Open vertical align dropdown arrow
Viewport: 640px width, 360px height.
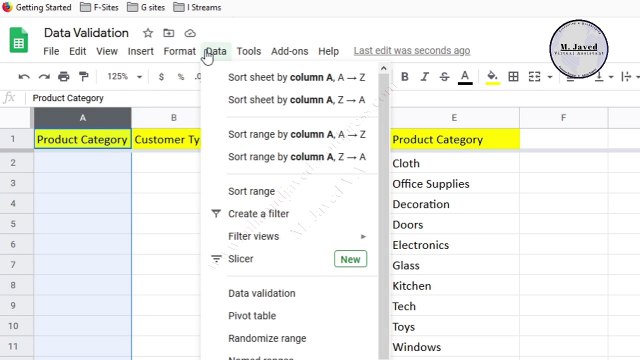611,77
